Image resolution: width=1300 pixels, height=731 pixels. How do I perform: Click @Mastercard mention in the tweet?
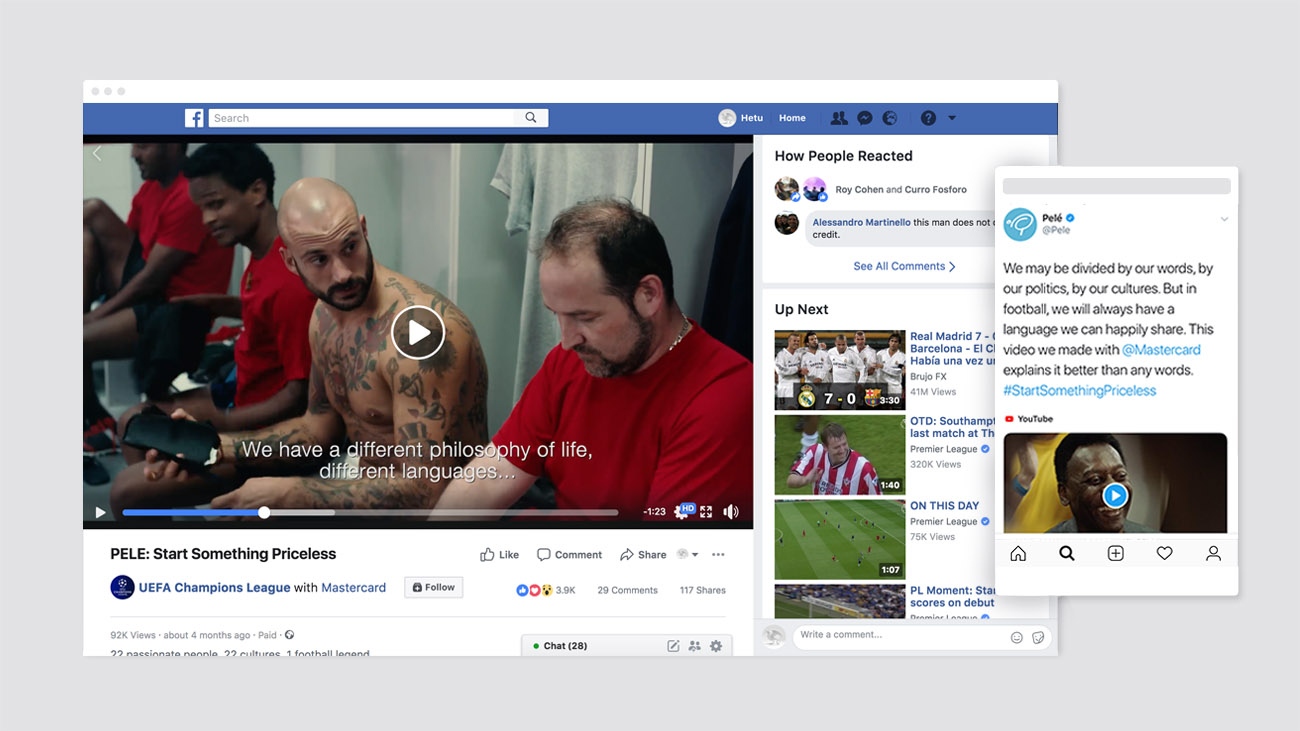(x=1161, y=350)
